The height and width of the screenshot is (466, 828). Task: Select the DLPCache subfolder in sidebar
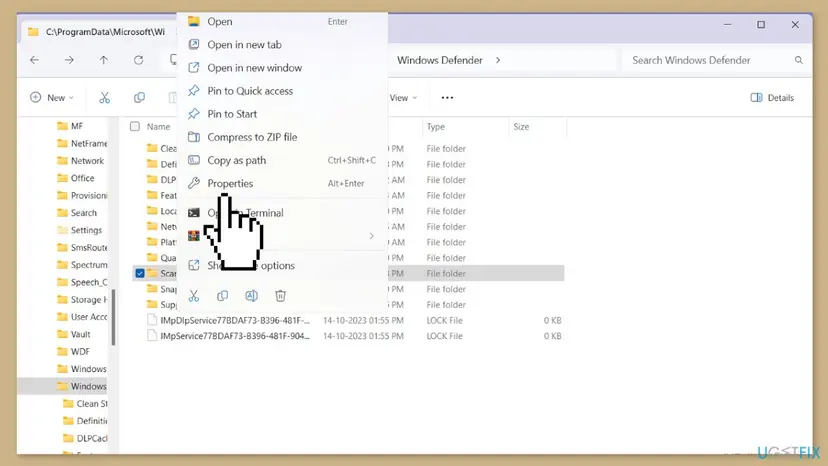click(x=91, y=439)
